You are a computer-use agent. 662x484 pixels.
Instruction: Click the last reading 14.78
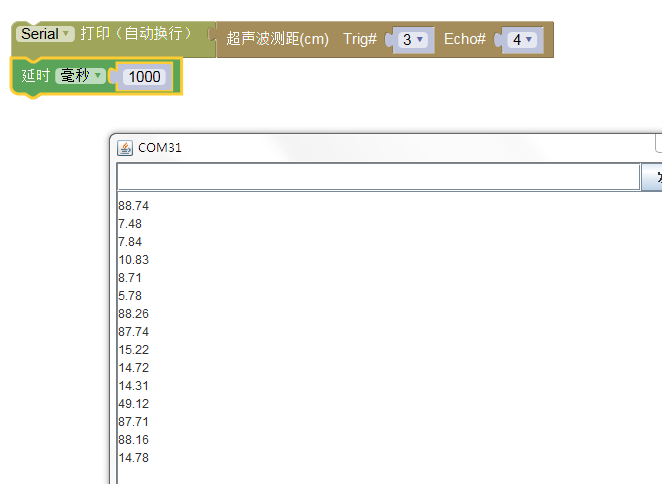tap(133, 458)
